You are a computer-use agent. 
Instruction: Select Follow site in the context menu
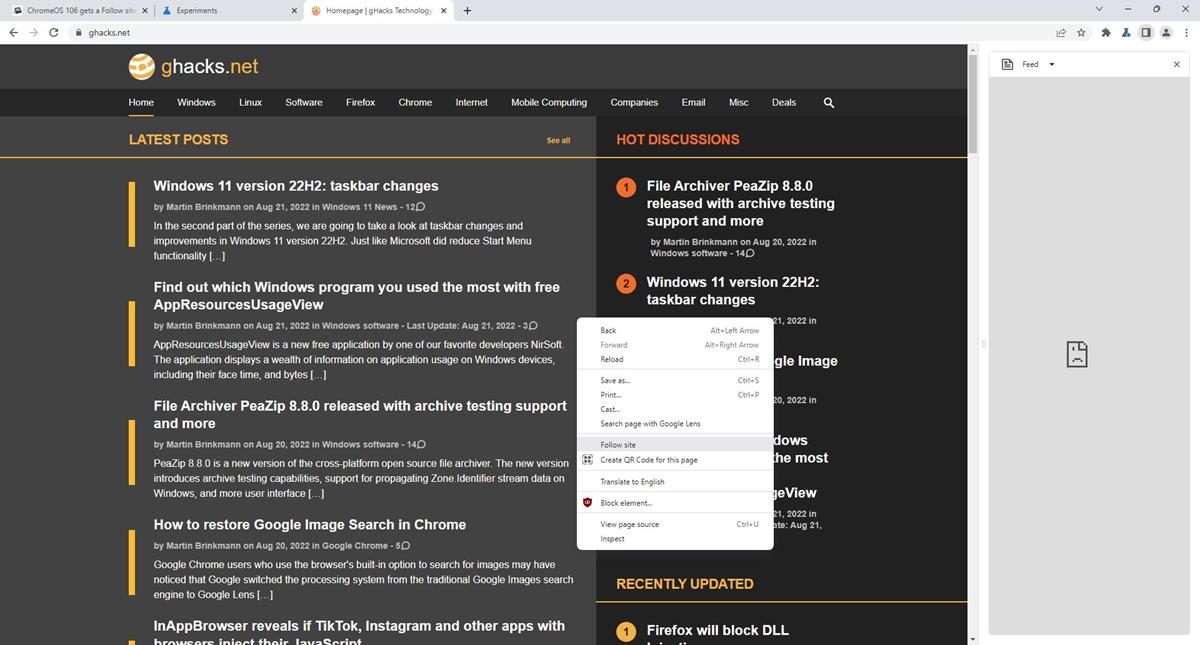(617, 443)
